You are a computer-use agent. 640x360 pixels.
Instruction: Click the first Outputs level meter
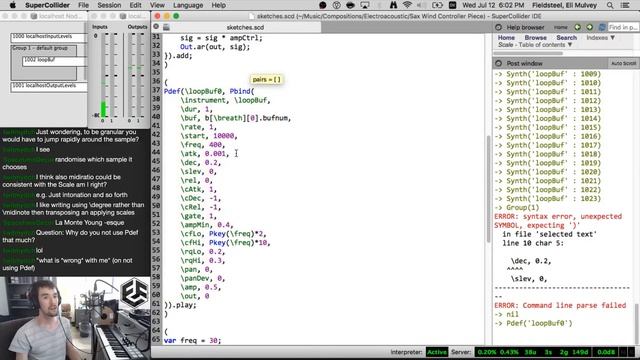point(130,76)
